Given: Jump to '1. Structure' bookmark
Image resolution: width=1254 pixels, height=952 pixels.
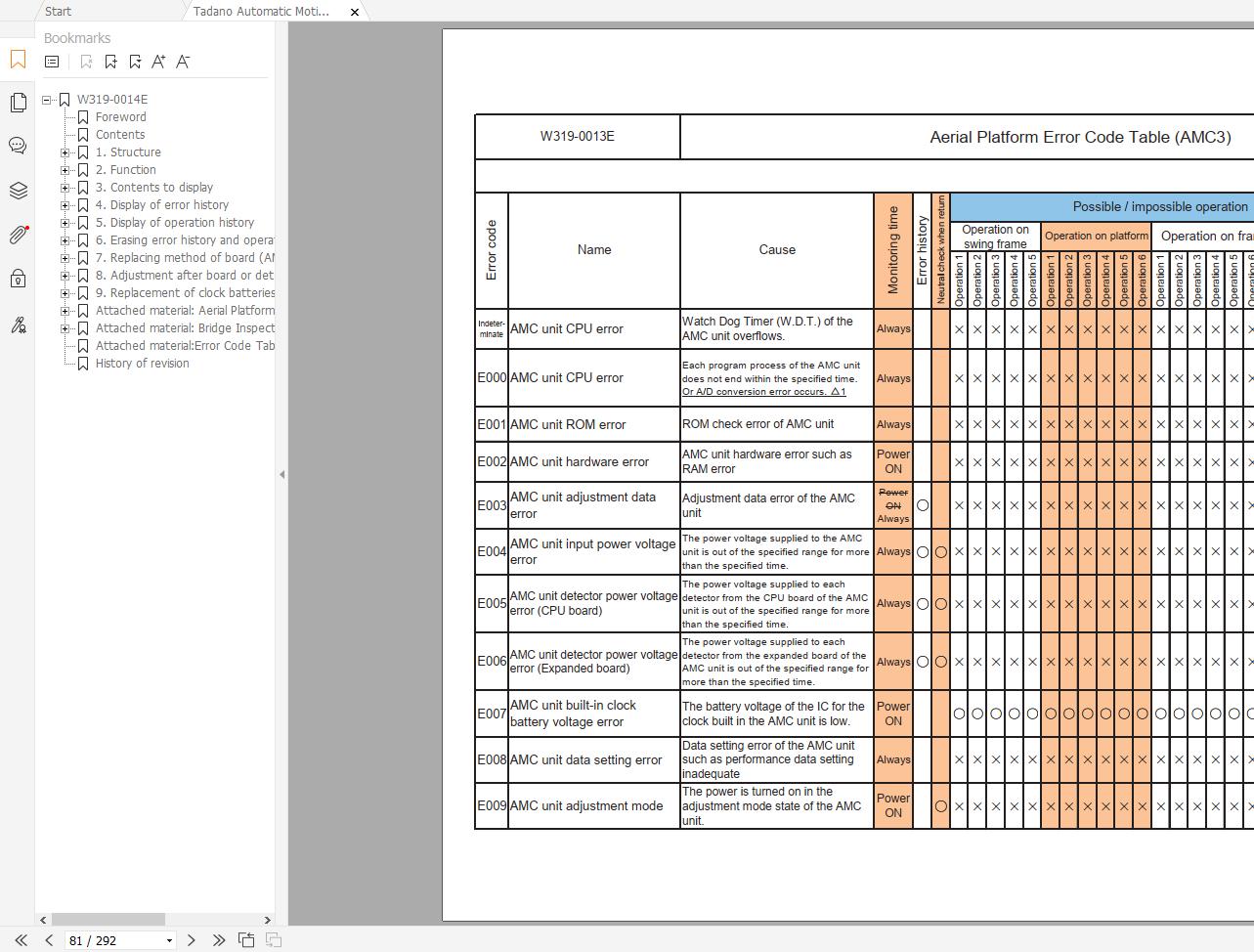Looking at the screenshot, I should pyautogui.click(x=128, y=152).
